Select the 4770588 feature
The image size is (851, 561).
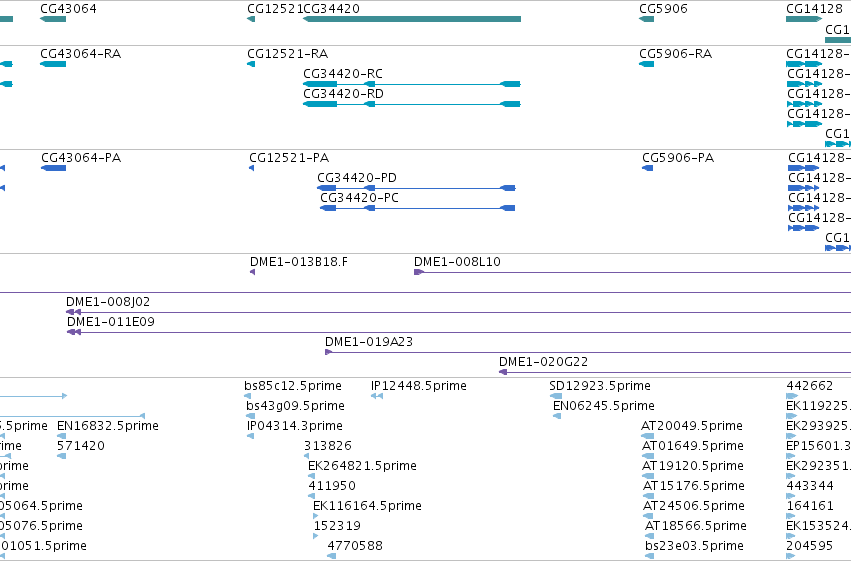click(x=332, y=556)
